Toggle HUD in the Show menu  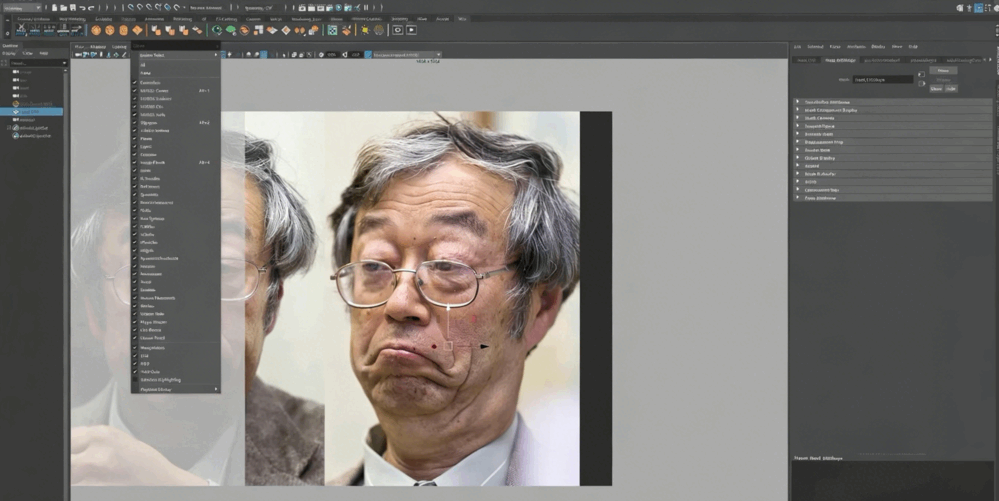click(175, 363)
